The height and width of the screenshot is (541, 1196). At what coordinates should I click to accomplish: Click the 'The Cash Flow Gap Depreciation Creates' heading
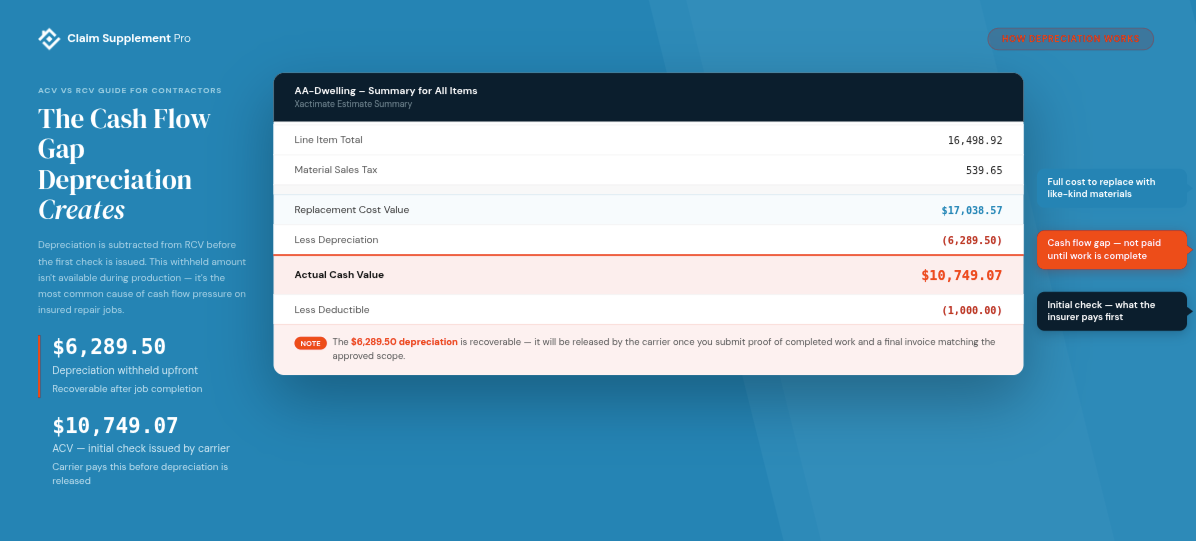tap(124, 164)
